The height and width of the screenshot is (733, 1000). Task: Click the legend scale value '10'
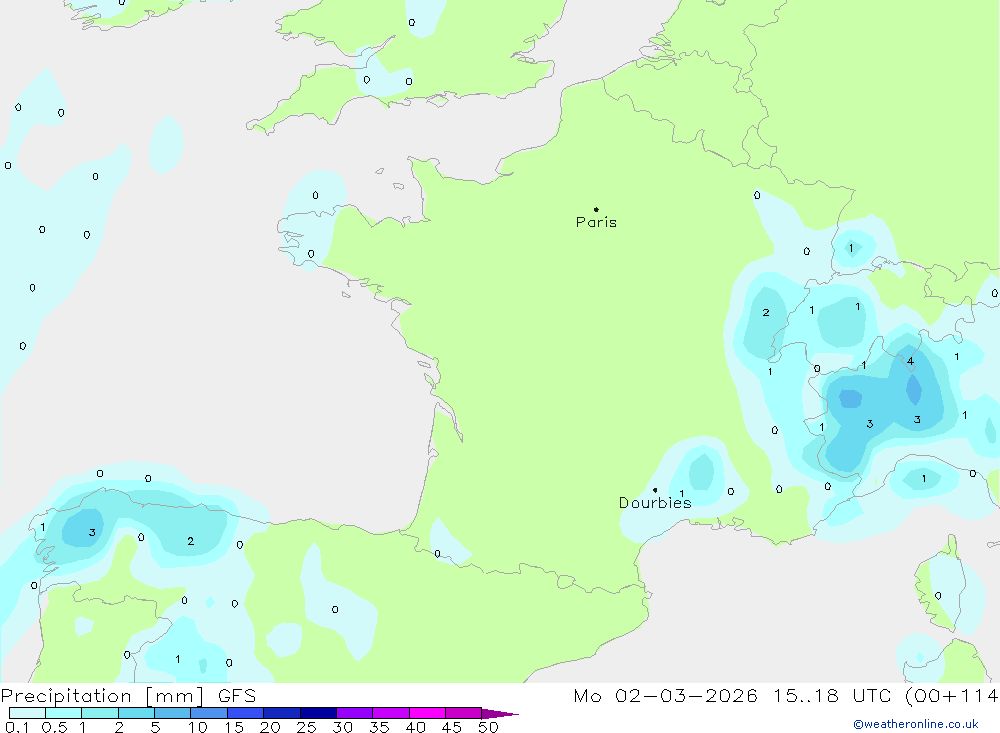pos(198,727)
